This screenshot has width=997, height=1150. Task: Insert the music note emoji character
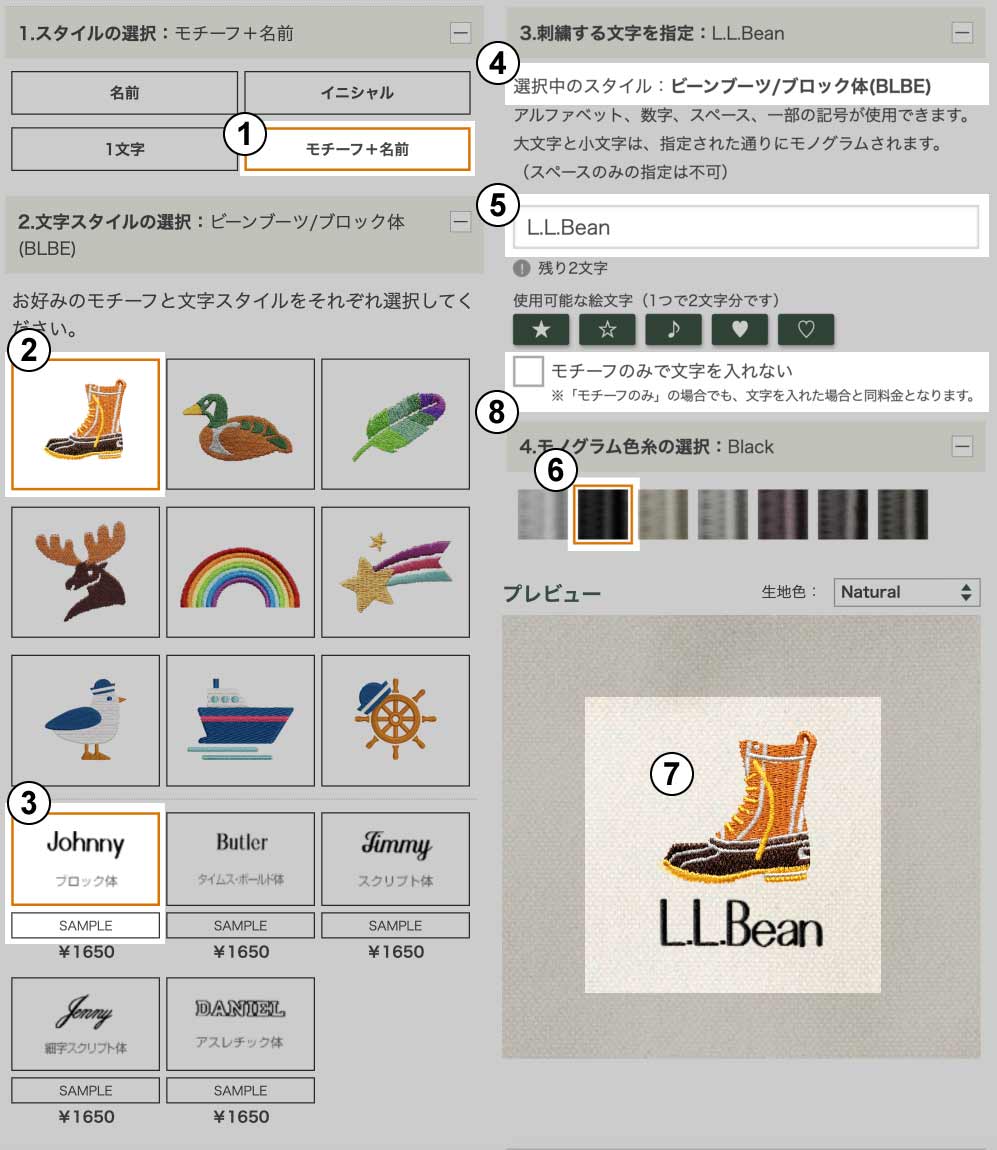673,329
